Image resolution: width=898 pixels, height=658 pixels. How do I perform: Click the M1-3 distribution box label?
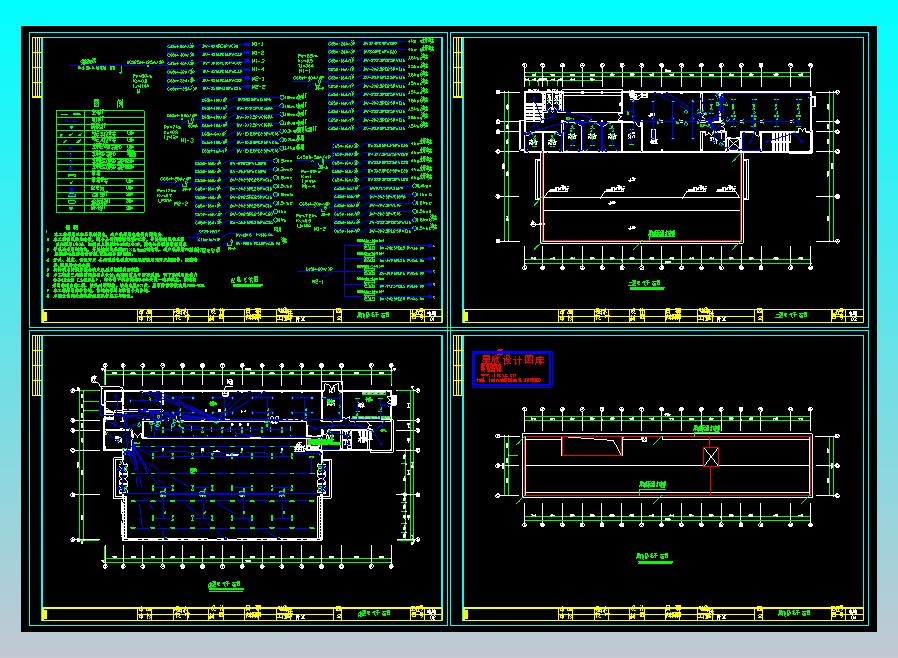pyautogui.click(x=187, y=140)
